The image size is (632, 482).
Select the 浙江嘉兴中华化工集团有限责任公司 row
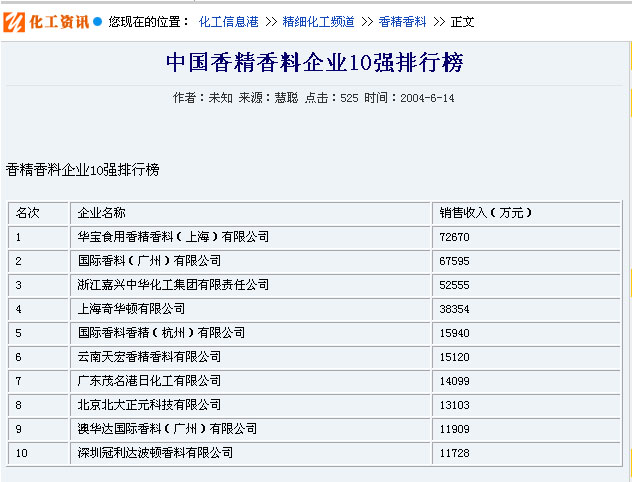[173, 285]
